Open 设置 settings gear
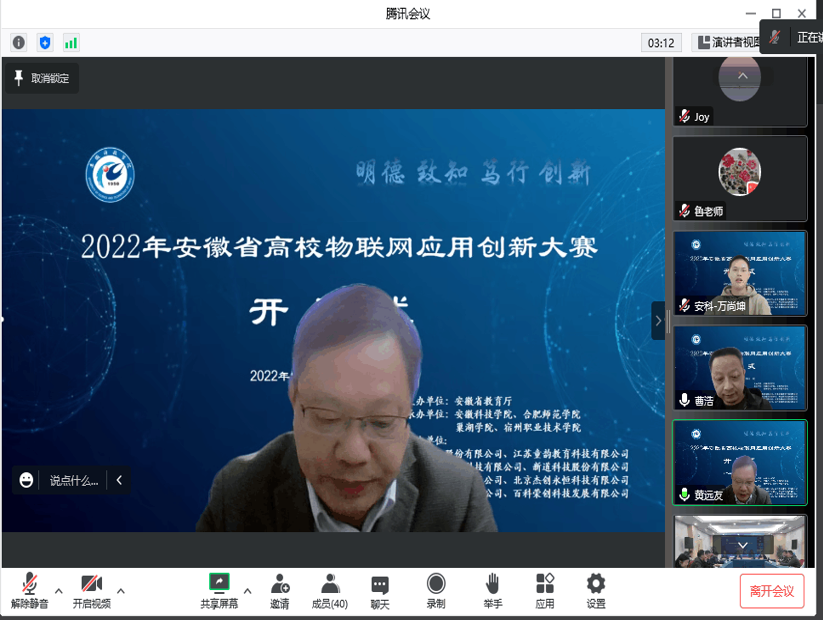The image size is (823, 620). click(596, 590)
